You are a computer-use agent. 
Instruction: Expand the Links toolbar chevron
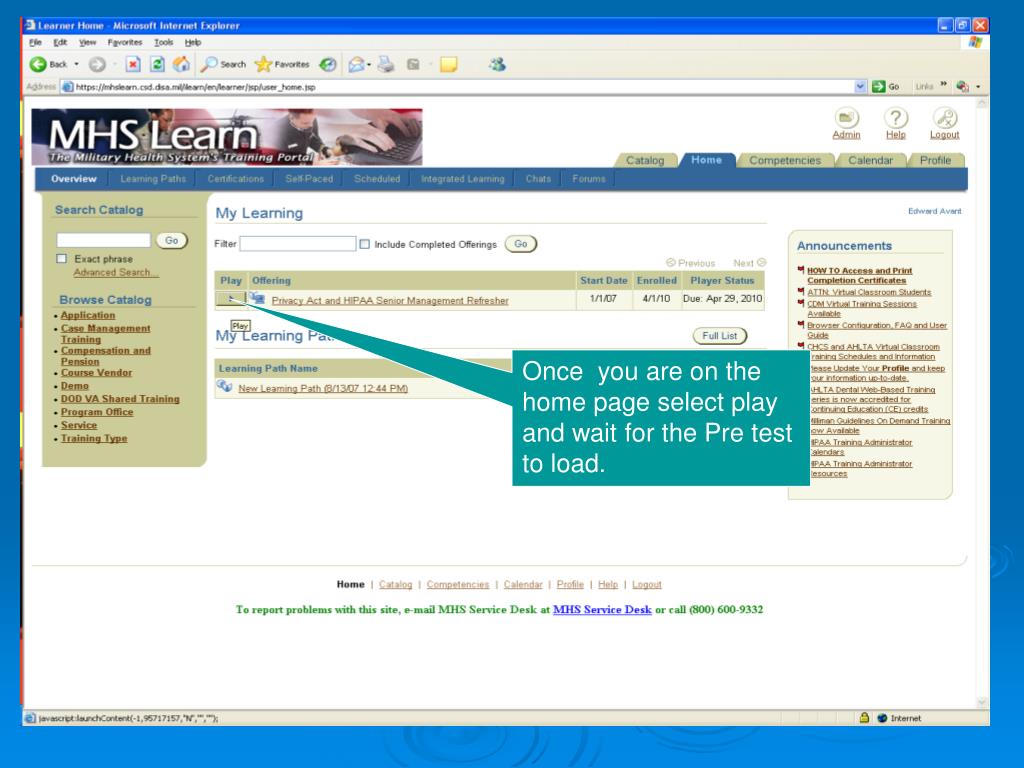943,85
